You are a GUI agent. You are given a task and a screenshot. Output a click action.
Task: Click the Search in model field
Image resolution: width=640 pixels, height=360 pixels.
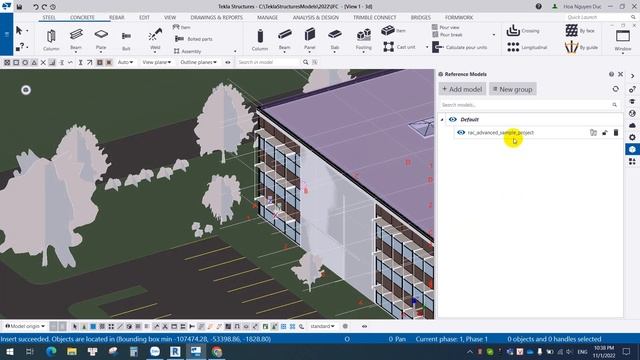(268, 62)
